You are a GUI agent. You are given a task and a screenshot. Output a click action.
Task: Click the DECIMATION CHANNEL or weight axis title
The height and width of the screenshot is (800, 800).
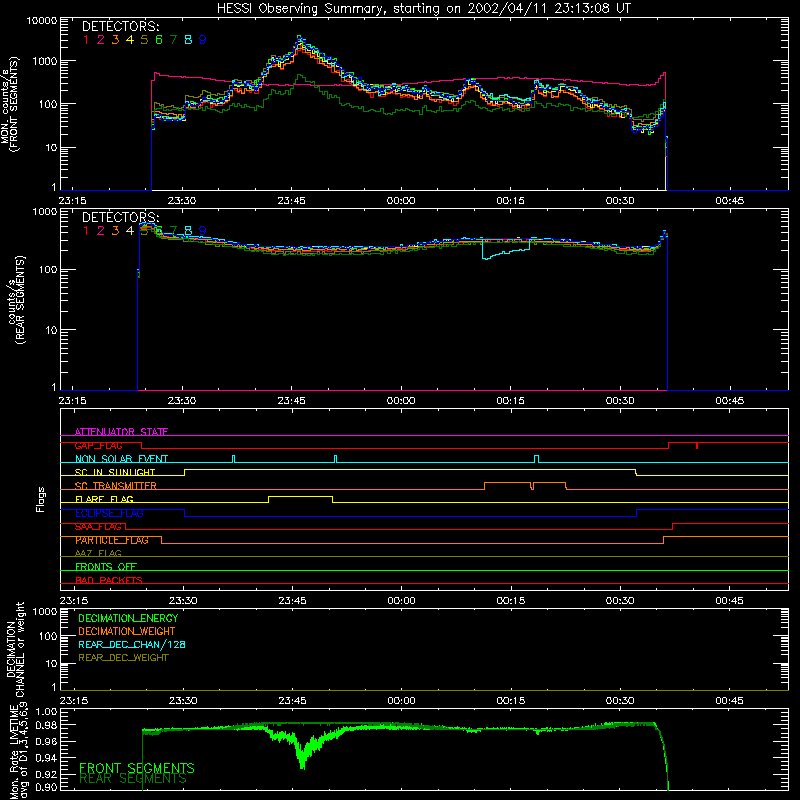pos(15,649)
